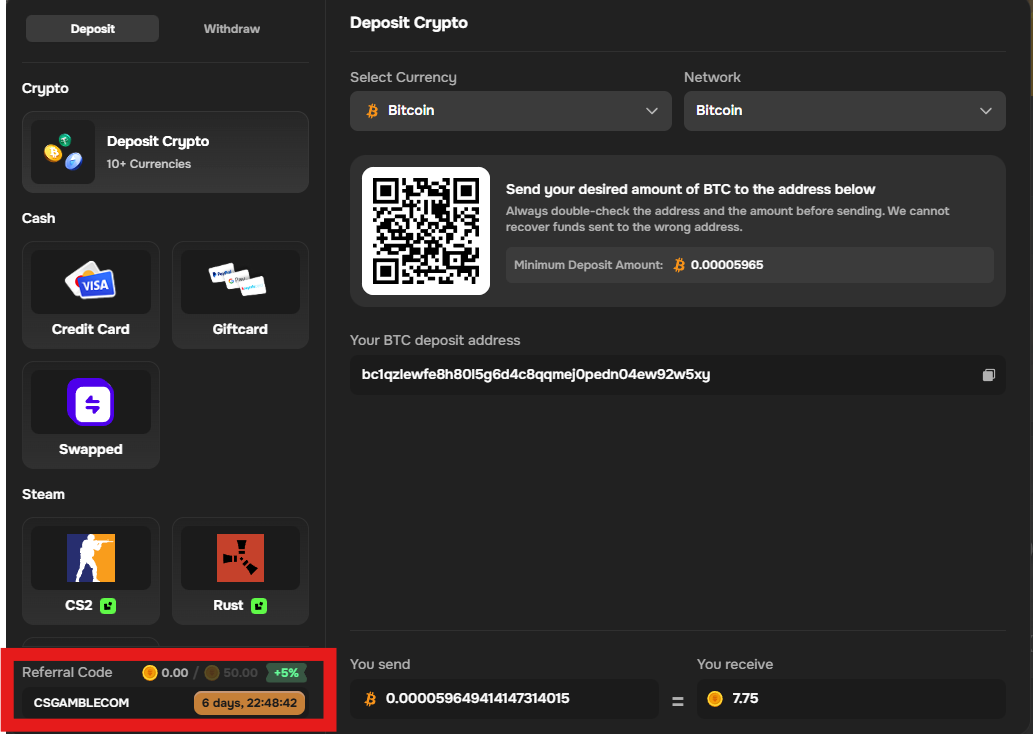Click the Rust game icon
The width and height of the screenshot is (1033, 734).
click(240, 557)
